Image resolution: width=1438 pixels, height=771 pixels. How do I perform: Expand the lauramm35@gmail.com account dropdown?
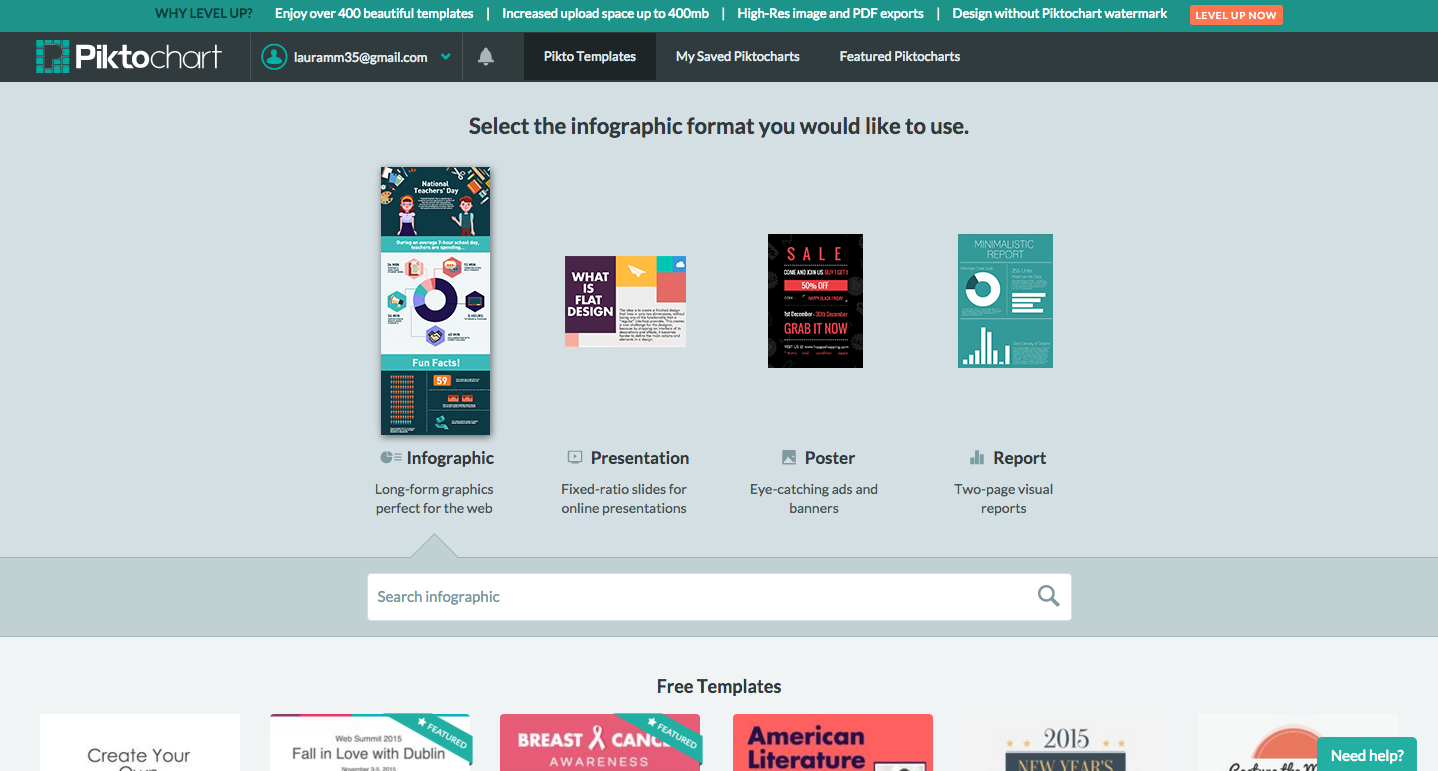(445, 57)
